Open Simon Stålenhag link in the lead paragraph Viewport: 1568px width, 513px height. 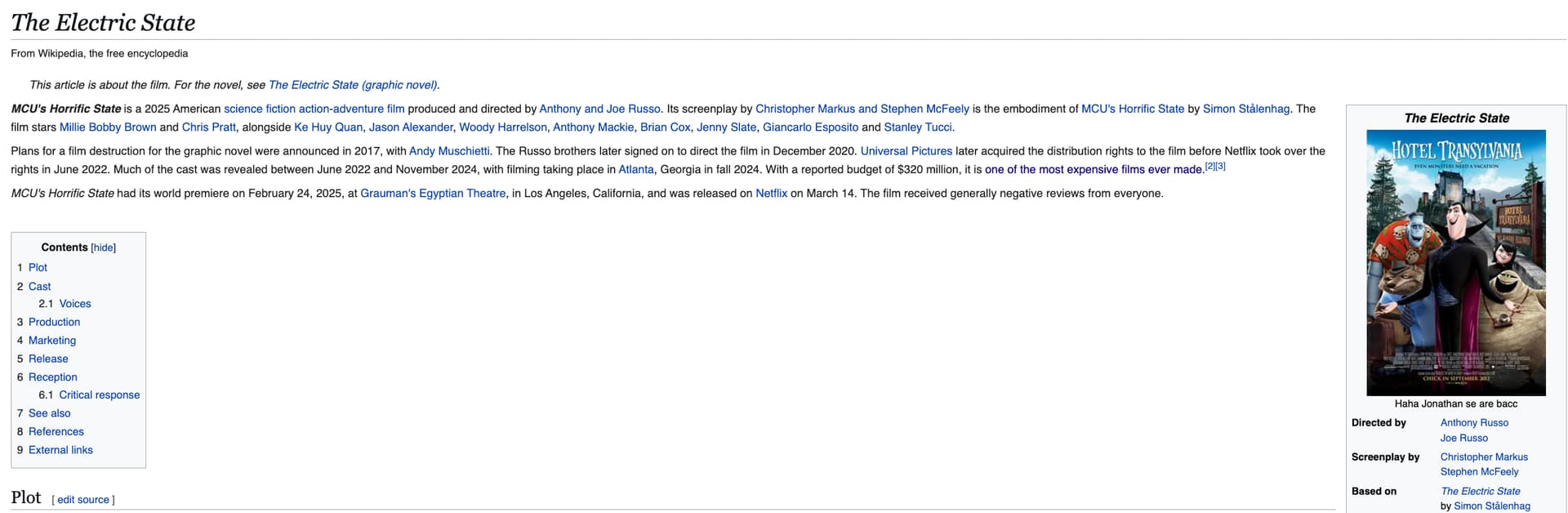pyautogui.click(x=1246, y=109)
